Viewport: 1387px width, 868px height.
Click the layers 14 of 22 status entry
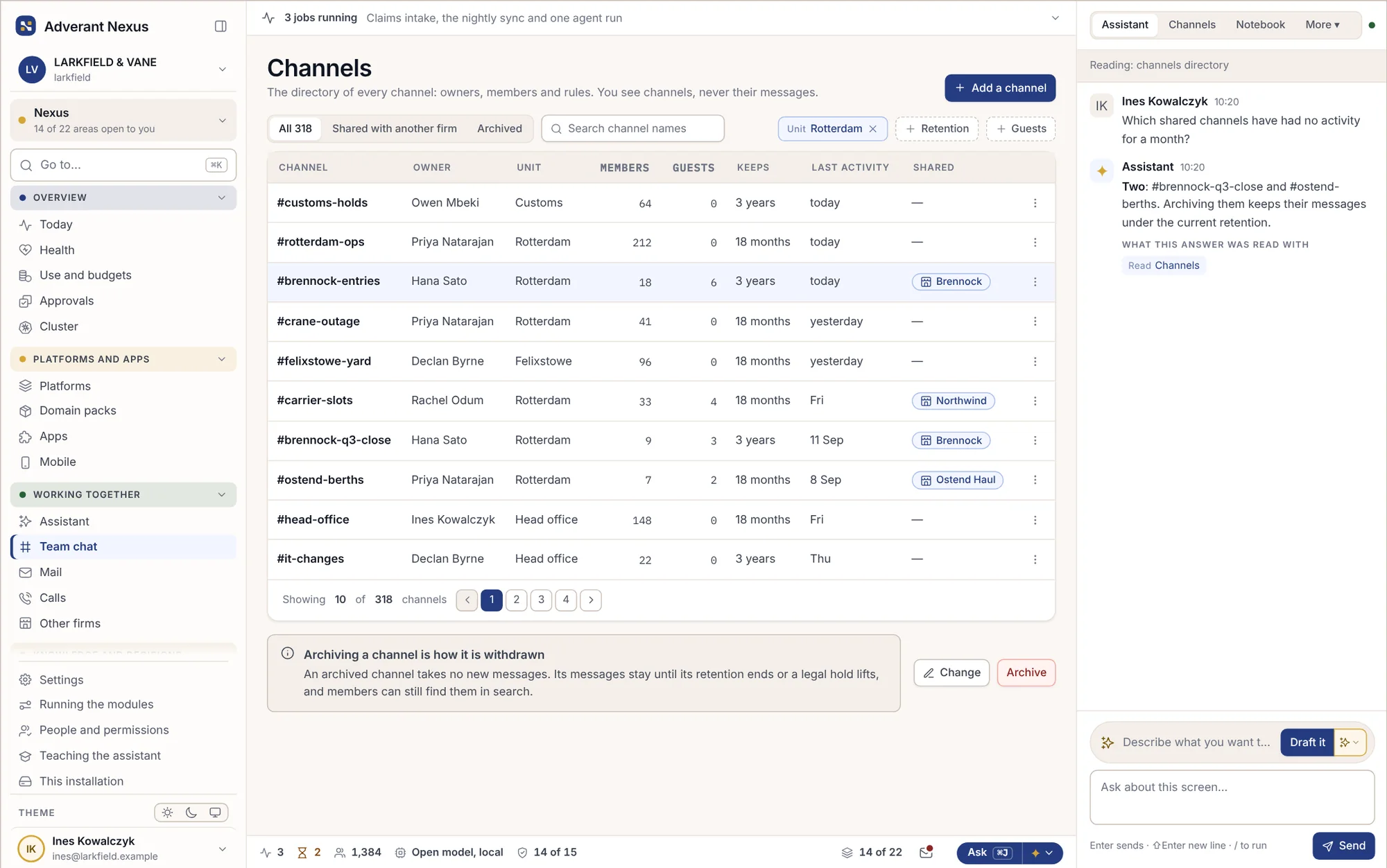click(872, 852)
